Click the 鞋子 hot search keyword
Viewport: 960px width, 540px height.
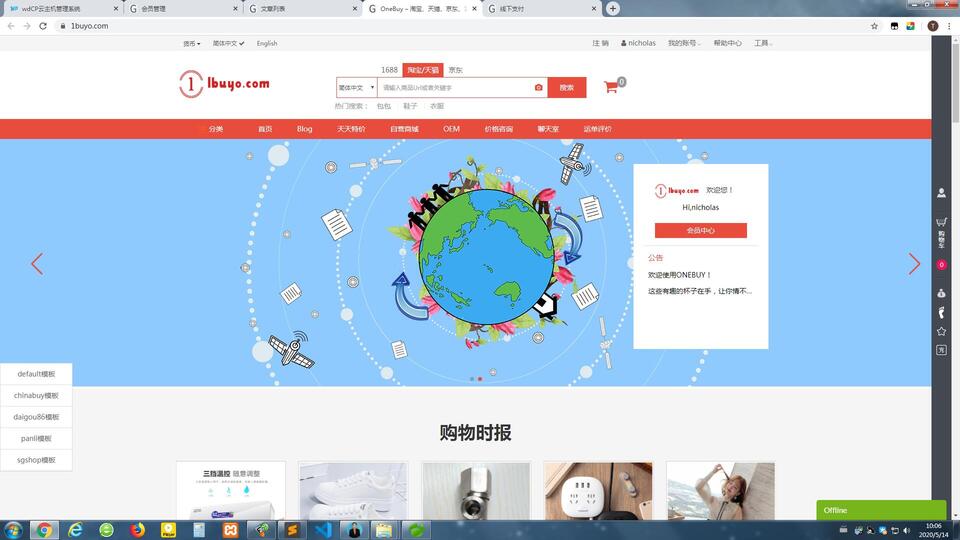[x=410, y=107]
